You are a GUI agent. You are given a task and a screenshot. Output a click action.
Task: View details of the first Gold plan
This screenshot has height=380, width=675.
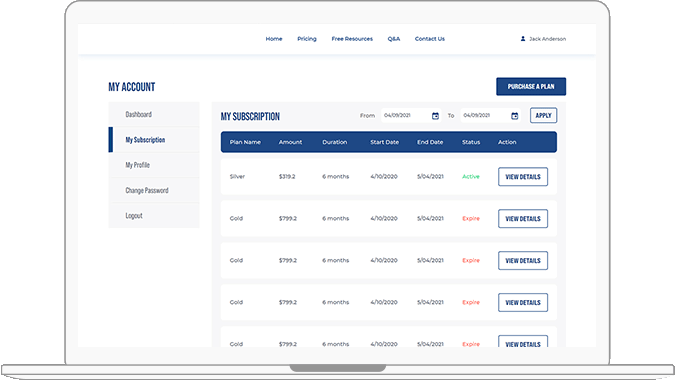click(x=523, y=219)
